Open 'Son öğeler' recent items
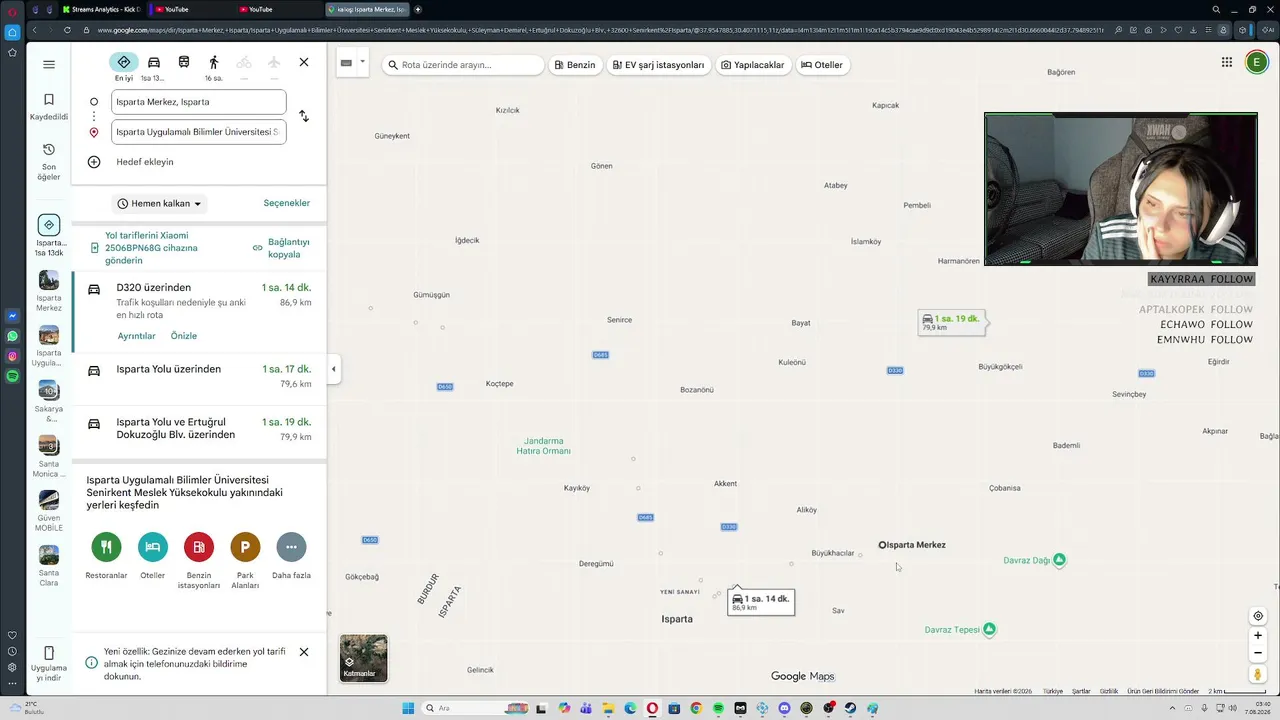 point(49,162)
